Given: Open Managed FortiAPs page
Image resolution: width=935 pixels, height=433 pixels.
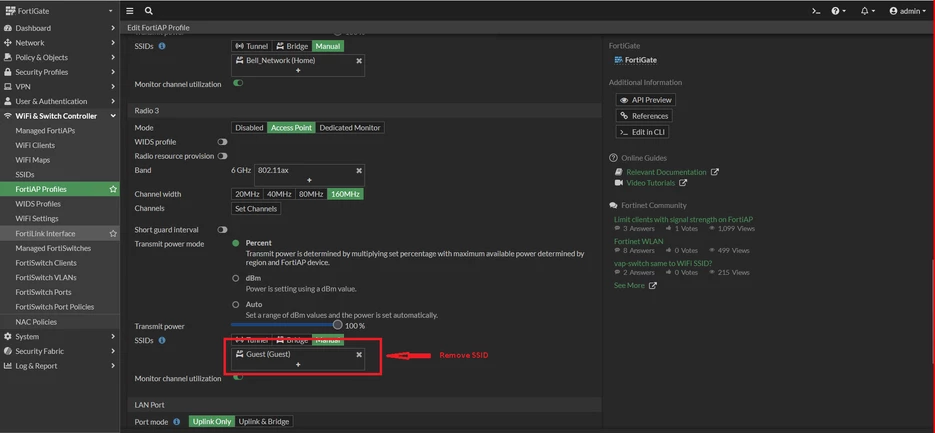Looking at the screenshot, I should (x=45, y=131).
